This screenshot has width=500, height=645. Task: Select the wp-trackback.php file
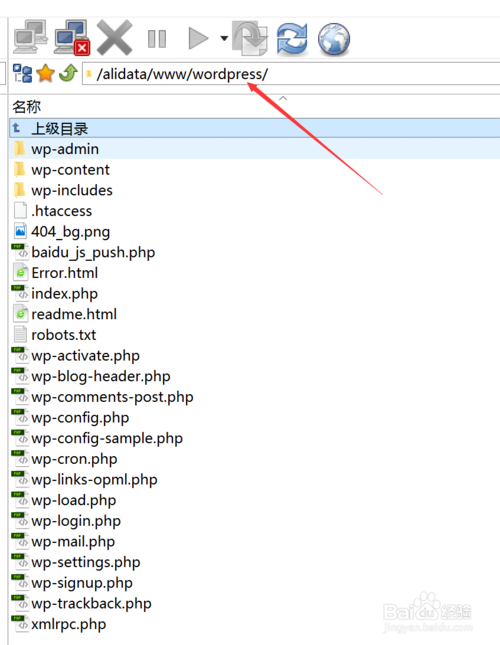click(91, 603)
